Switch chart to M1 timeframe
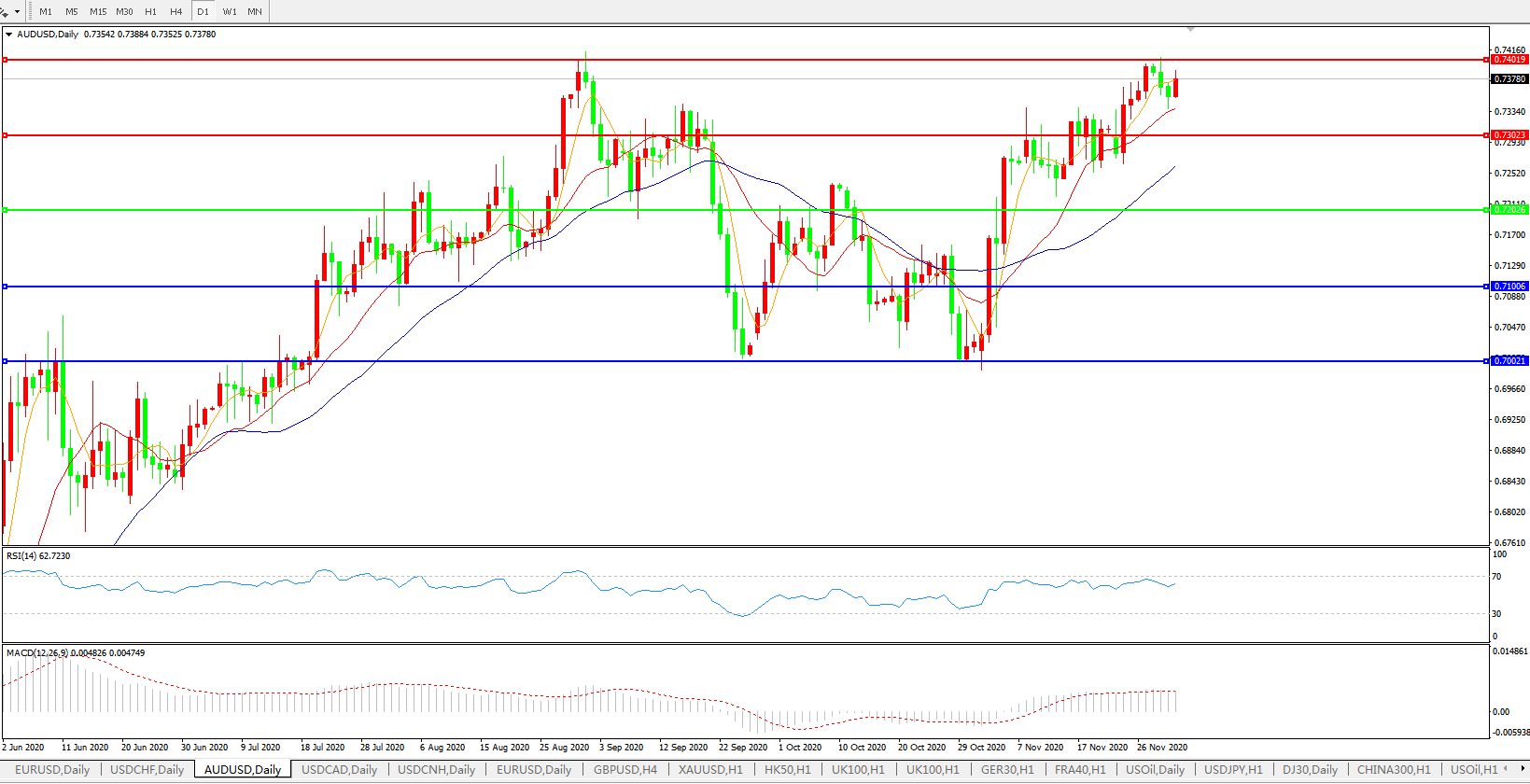The image size is (1530, 784). [x=46, y=11]
